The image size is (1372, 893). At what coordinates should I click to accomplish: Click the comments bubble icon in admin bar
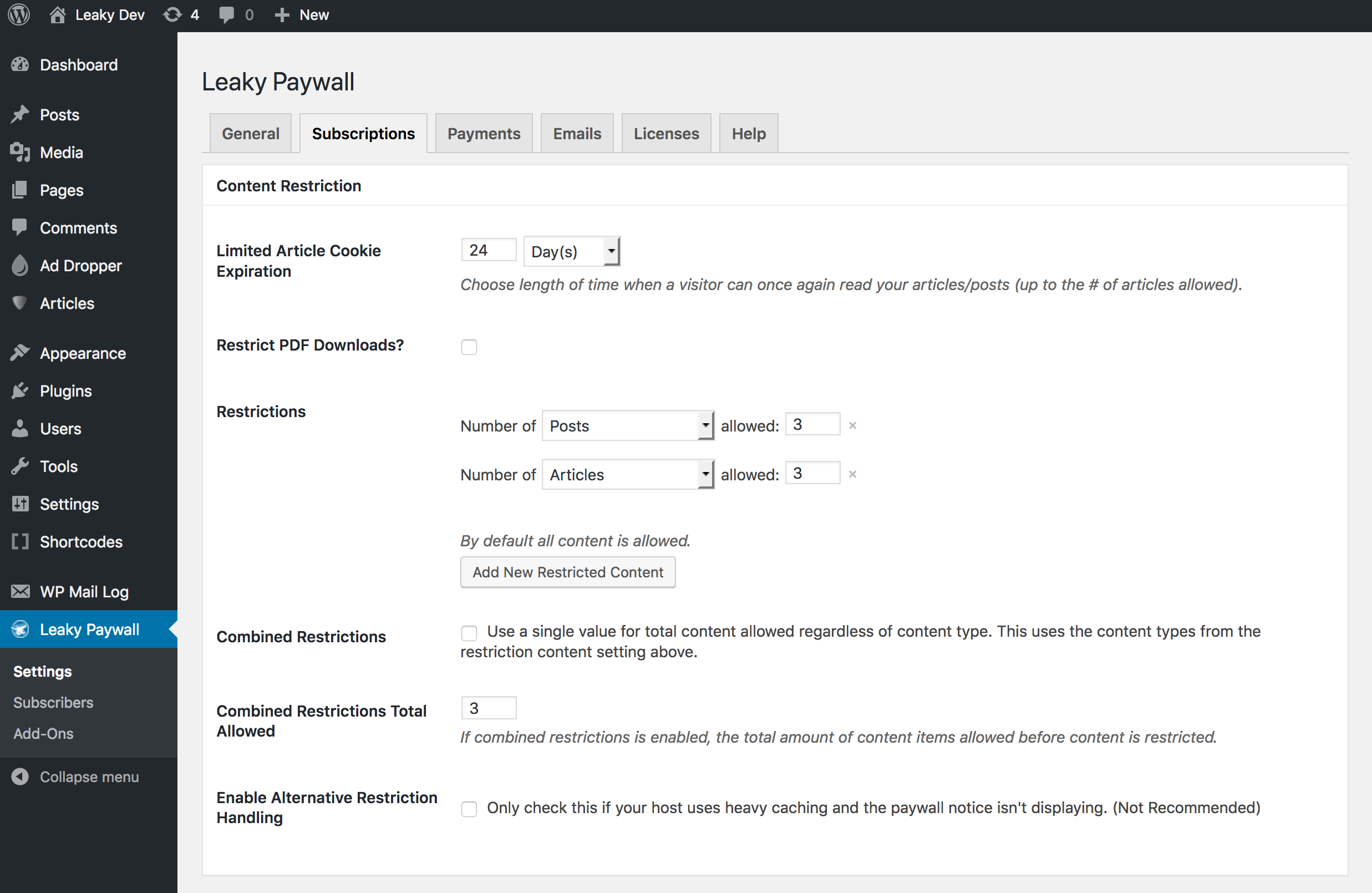coord(227,14)
